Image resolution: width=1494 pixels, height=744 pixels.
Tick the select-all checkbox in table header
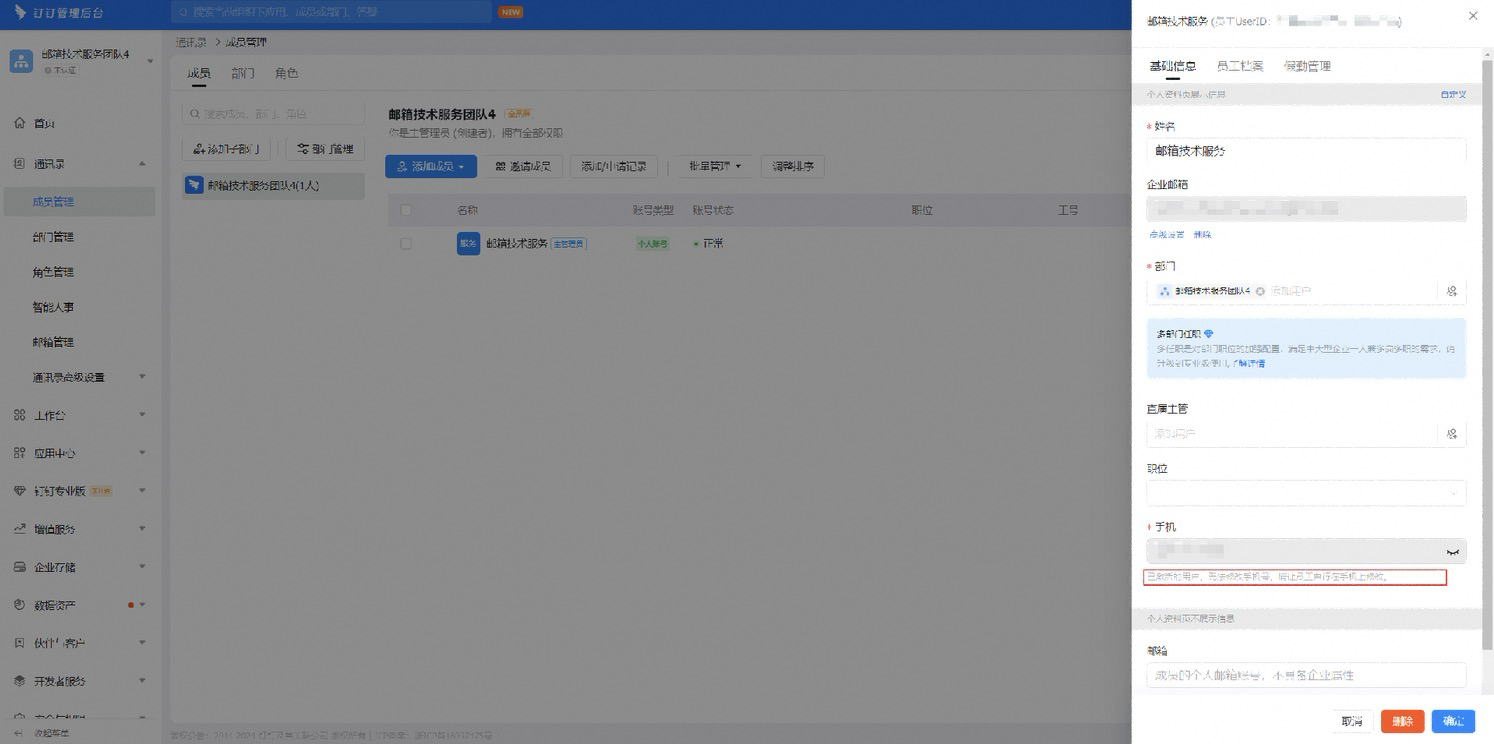click(405, 211)
